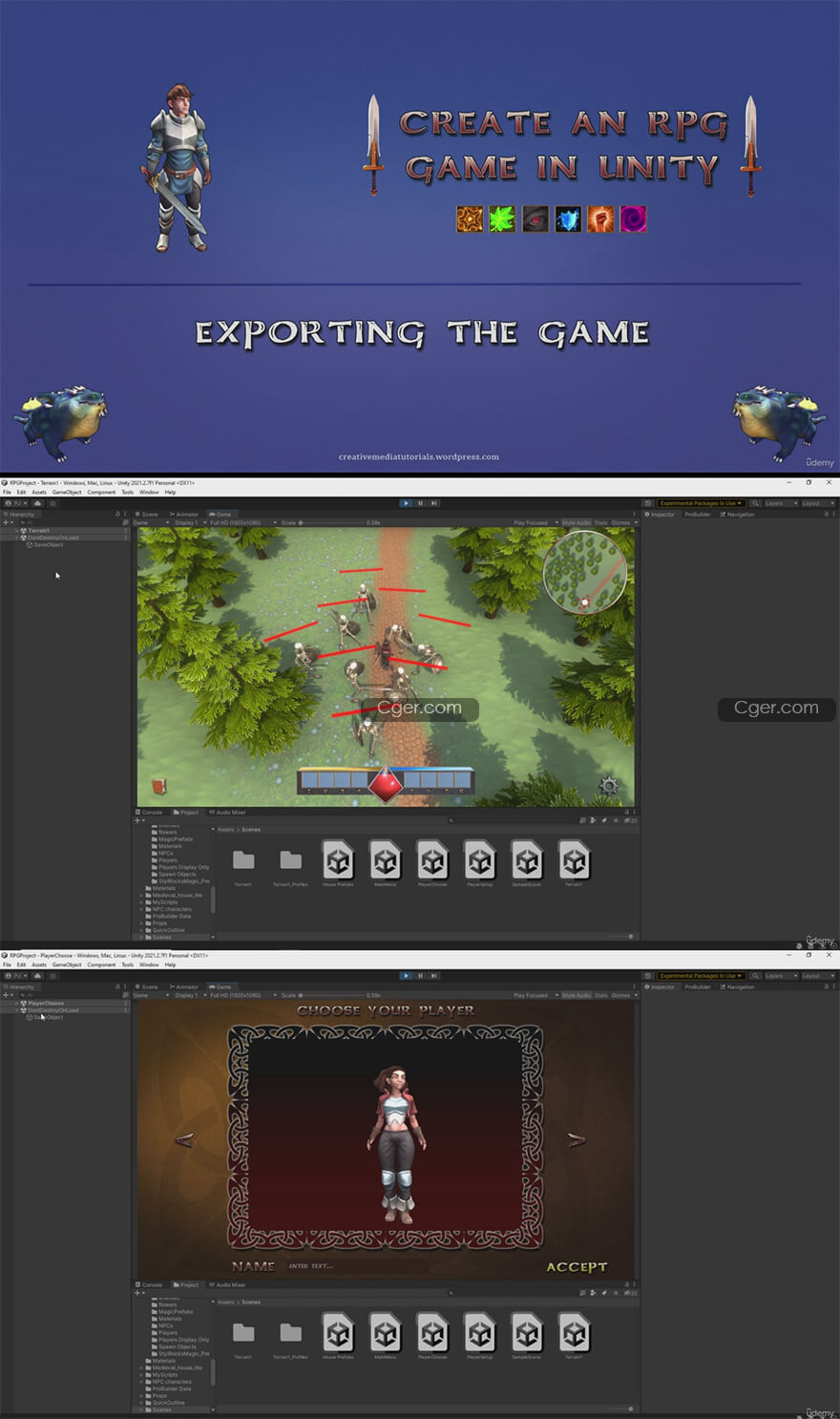Switch to the Scene tab in Terrain1 editor
The height and width of the screenshot is (1419, 840).
147,514
